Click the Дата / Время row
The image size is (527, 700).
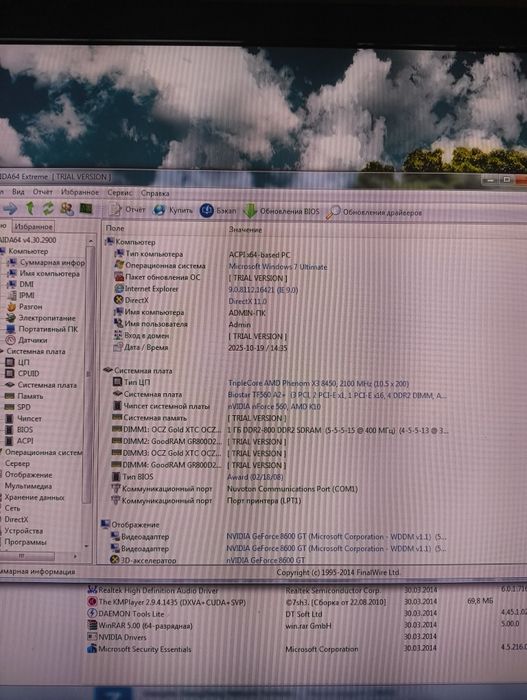(200, 347)
